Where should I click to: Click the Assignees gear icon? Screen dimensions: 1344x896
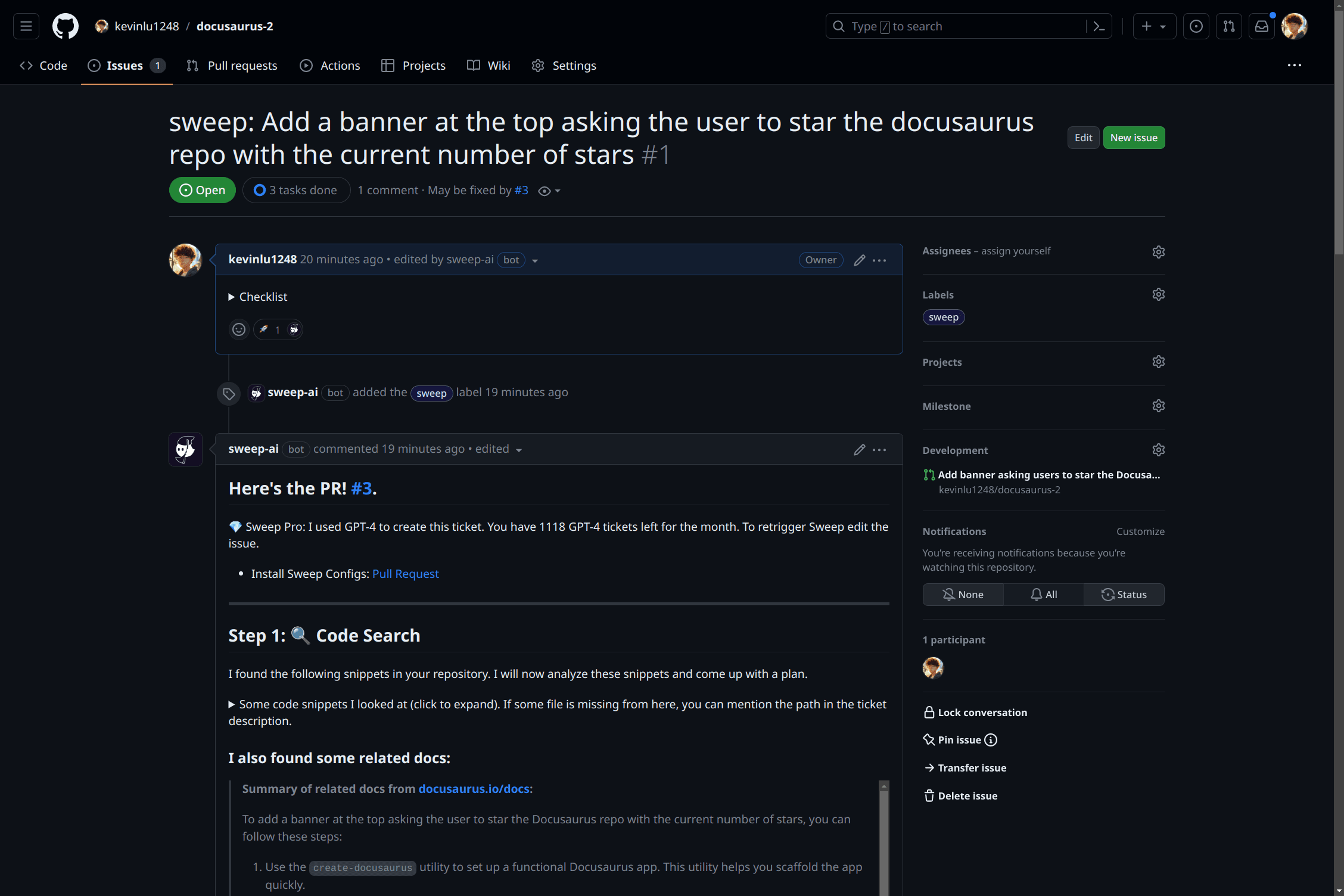[x=1158, y=251]
